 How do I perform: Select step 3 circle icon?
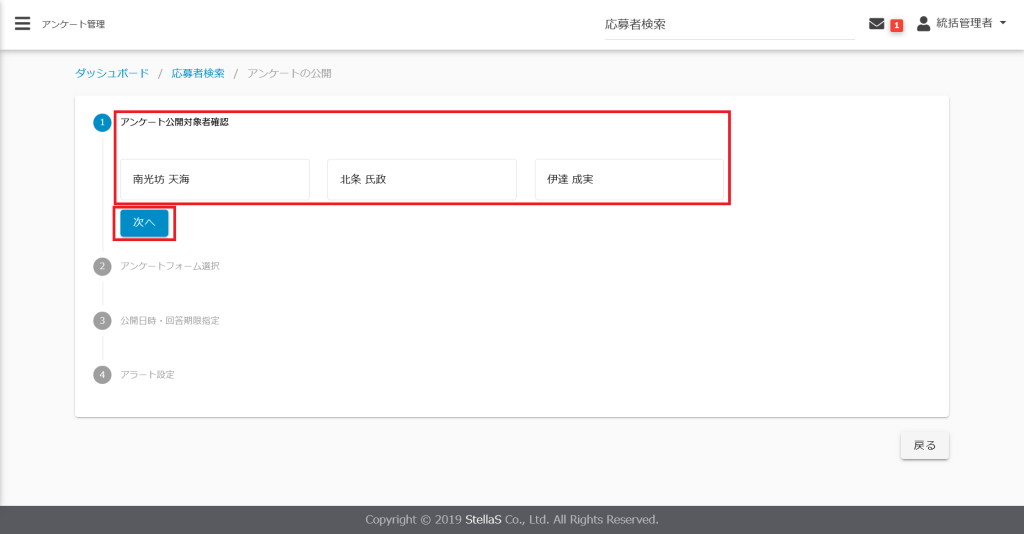[102, 321]
